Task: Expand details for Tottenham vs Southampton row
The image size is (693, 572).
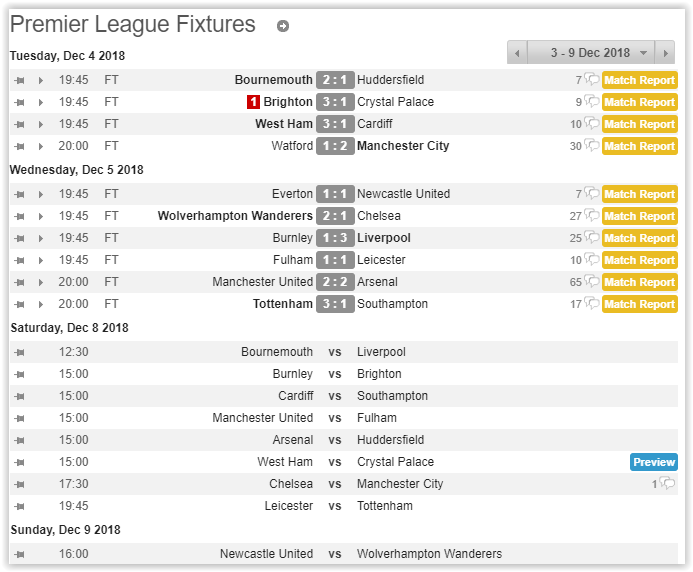Action: click(x=41, y=304)
